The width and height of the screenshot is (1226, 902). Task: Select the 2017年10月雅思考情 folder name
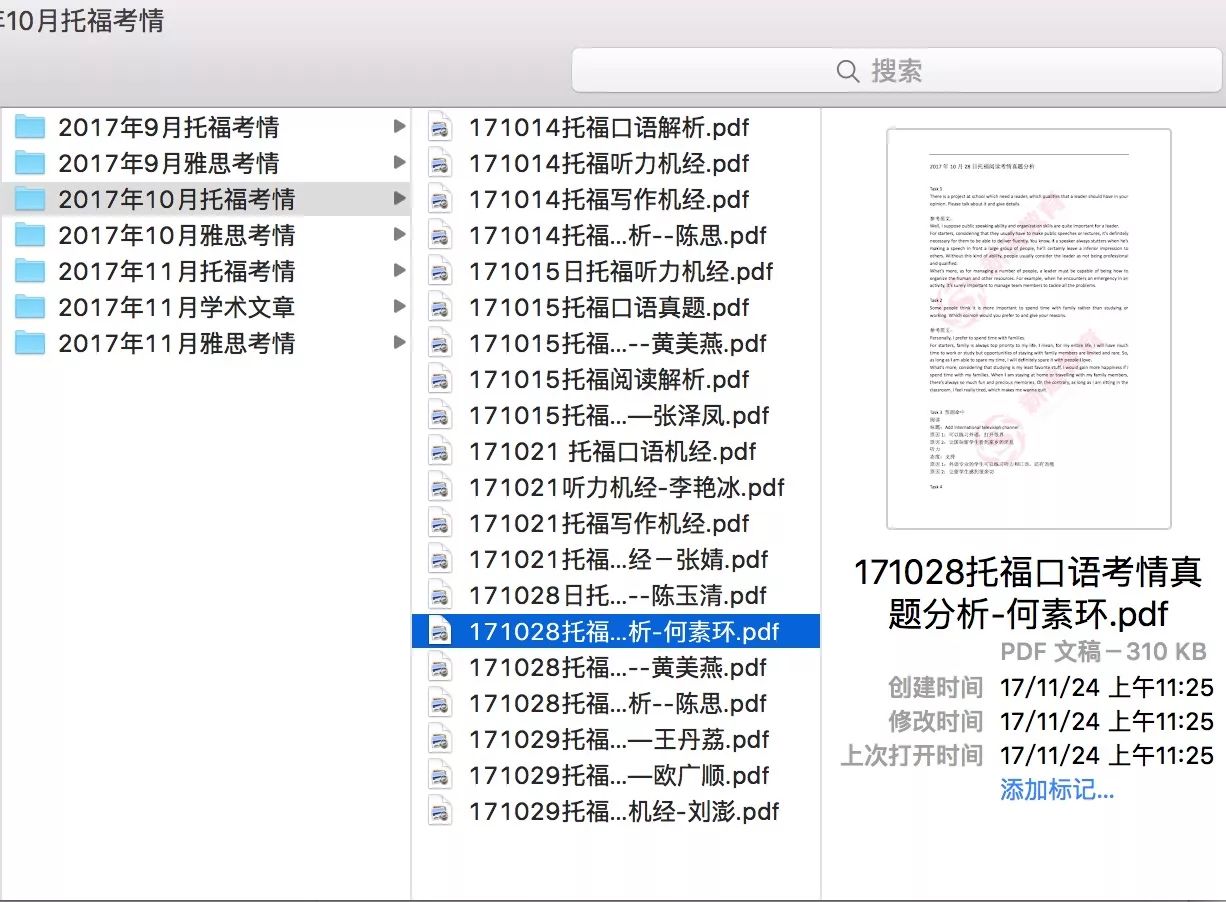point(176,235)
